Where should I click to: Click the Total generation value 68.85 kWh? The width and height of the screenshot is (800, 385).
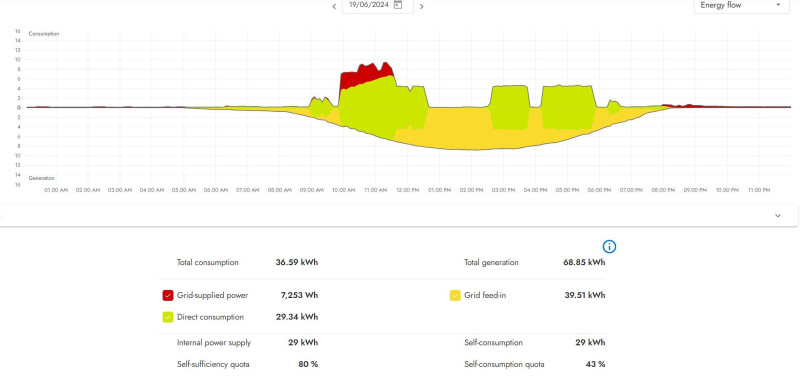coord(584,263)
